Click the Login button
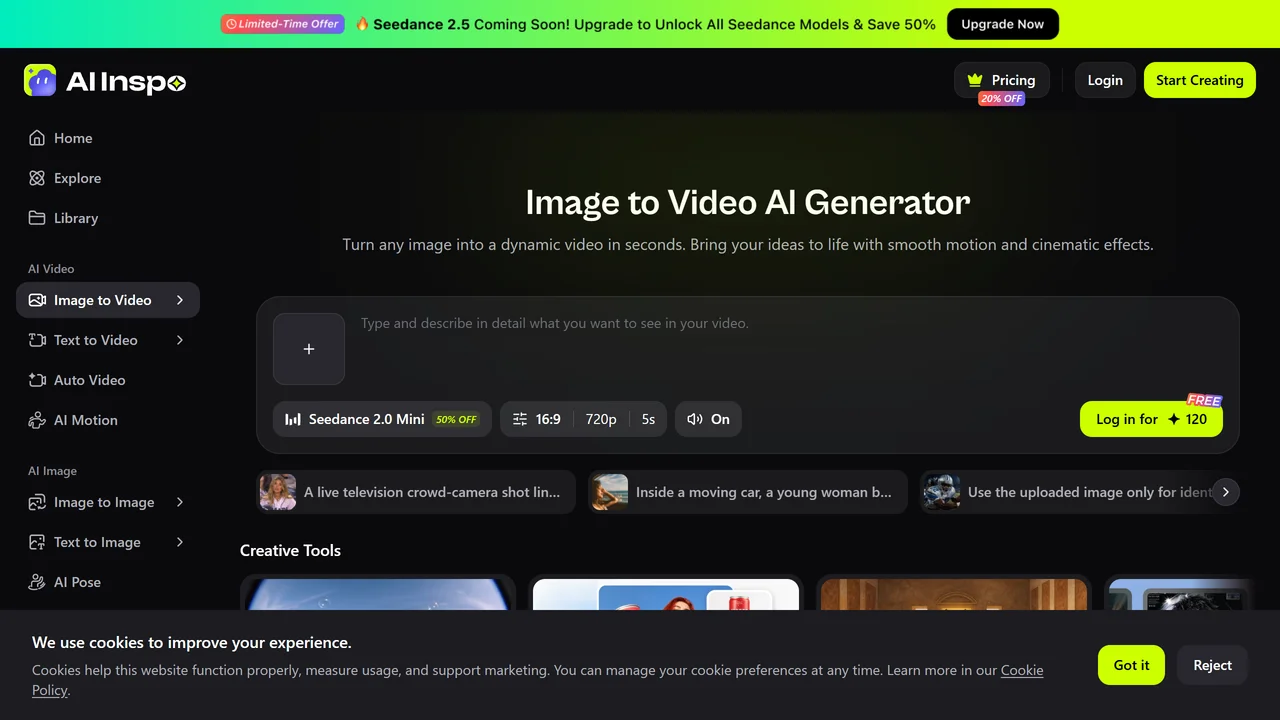 tap(1105, 80)
